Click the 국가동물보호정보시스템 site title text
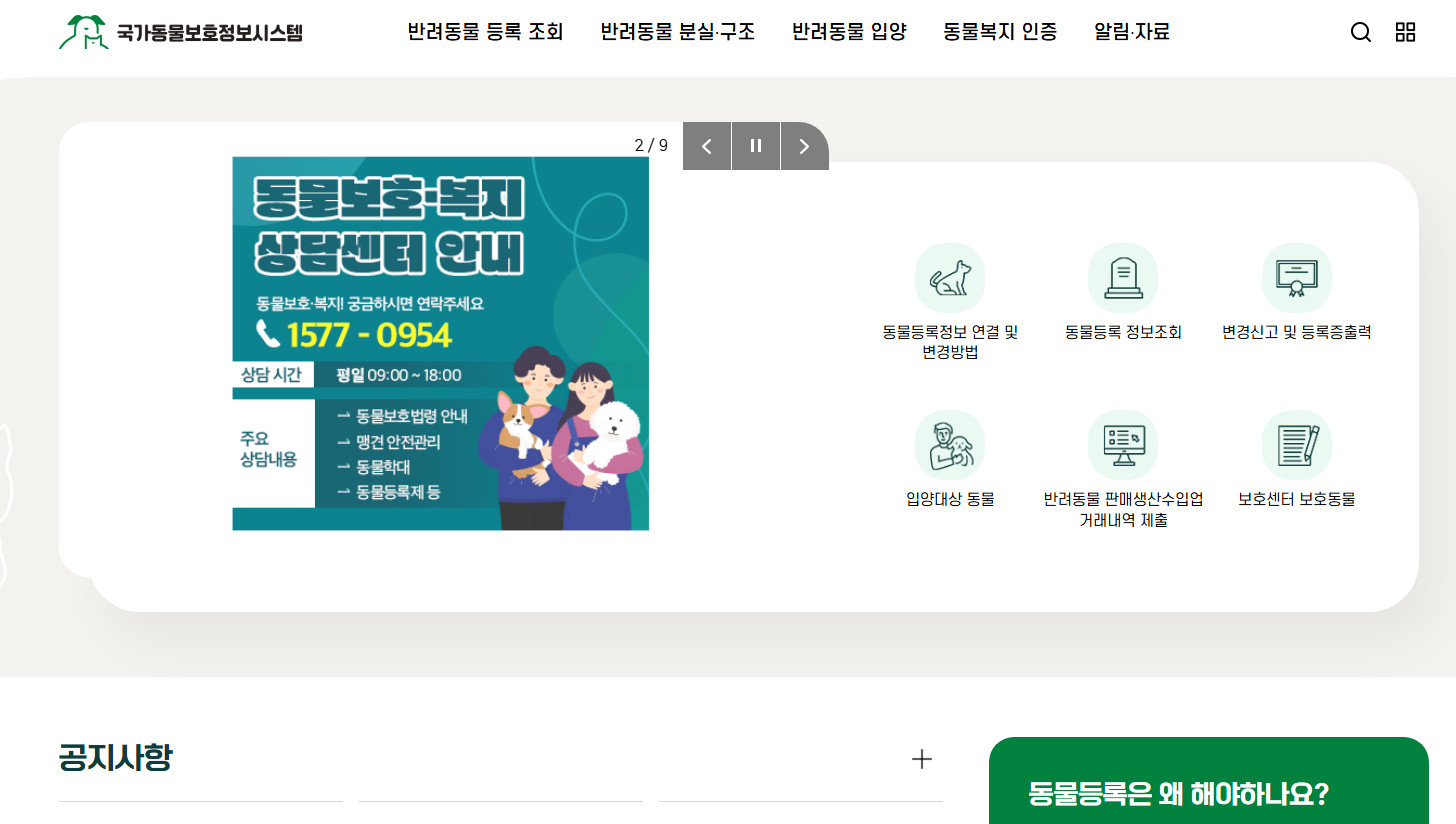Screen dimensions: 1456x824 click(x=209, y=33)
